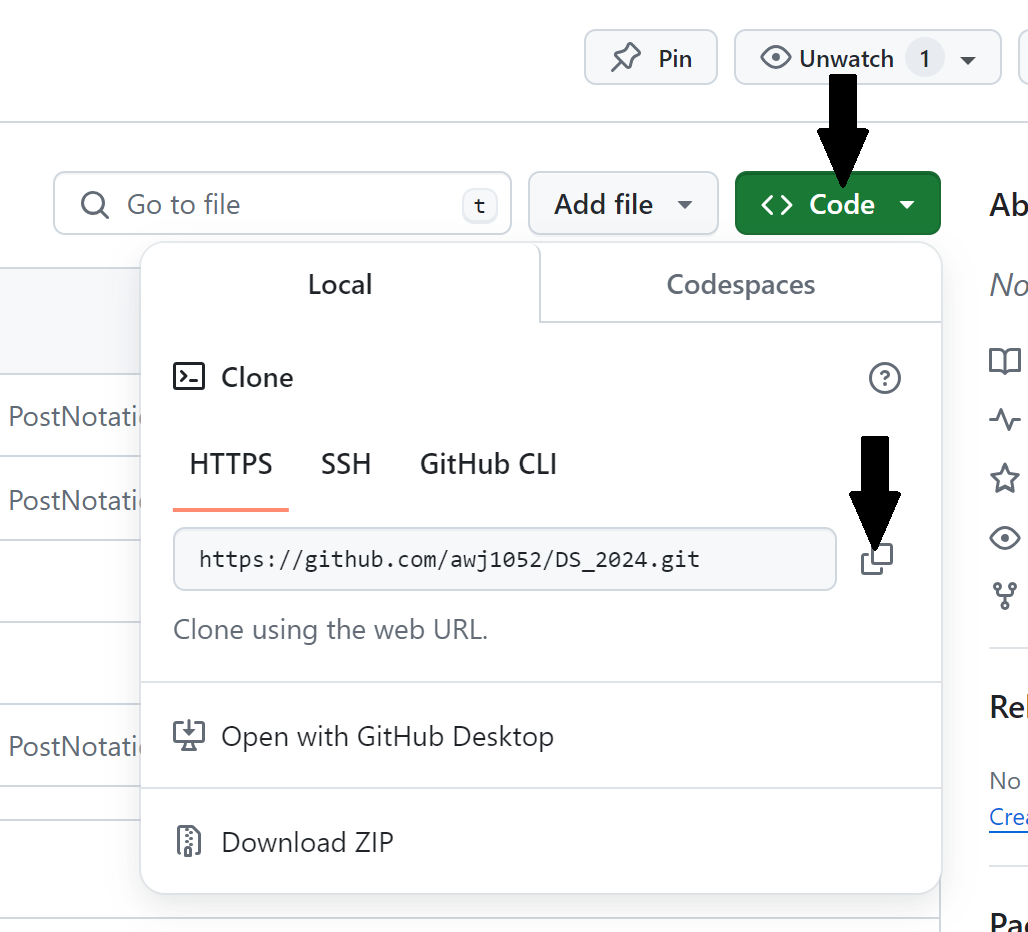Click the terminal icon beside Clone

pos(189,377)
